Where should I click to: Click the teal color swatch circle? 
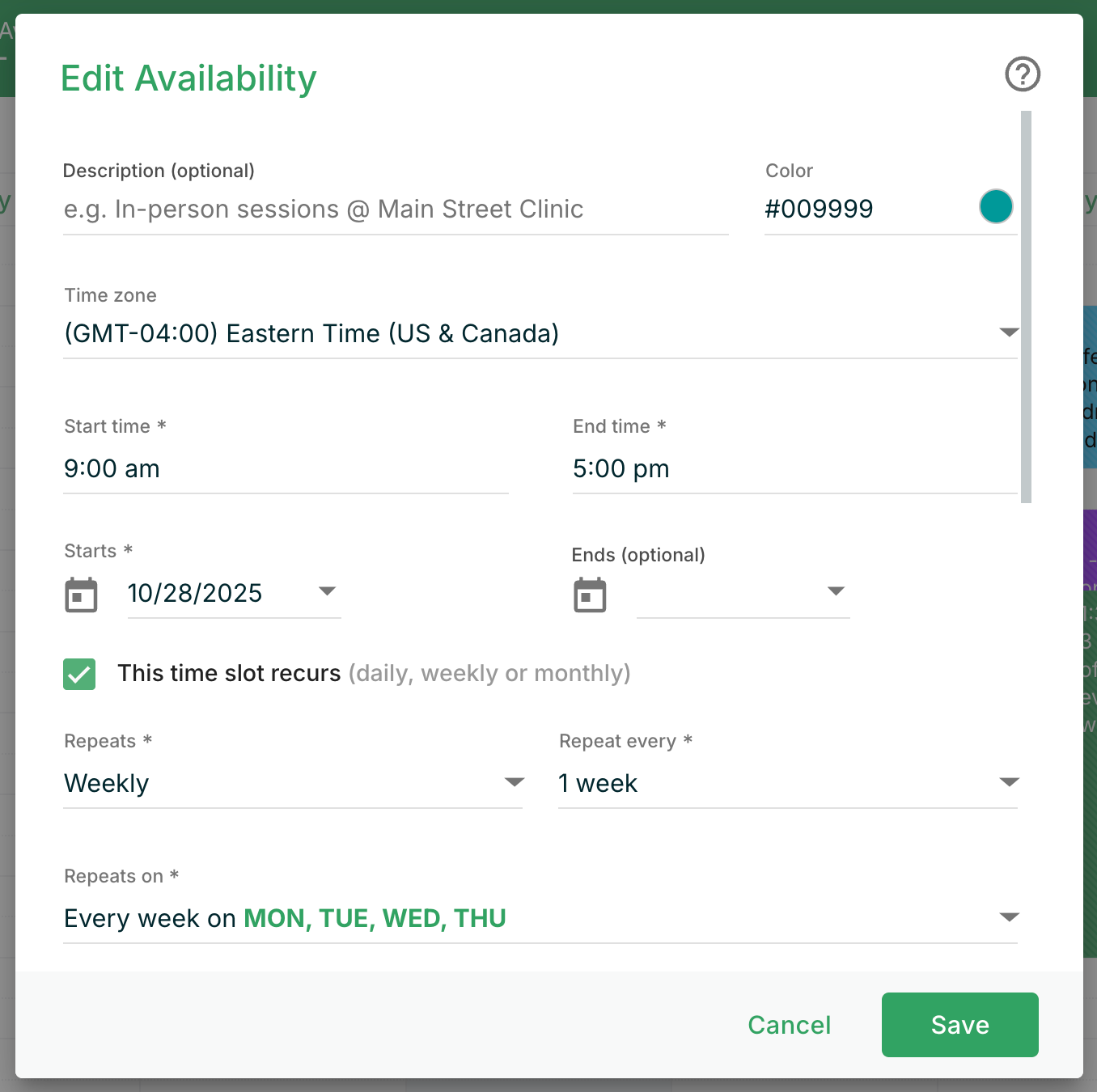click(996, 206)
